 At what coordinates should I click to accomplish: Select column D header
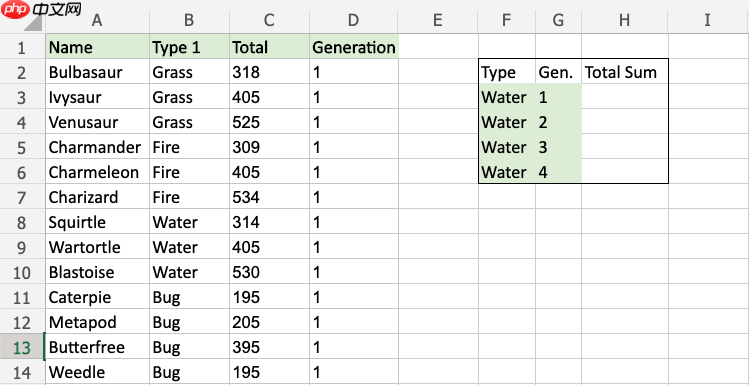point(353,20)
